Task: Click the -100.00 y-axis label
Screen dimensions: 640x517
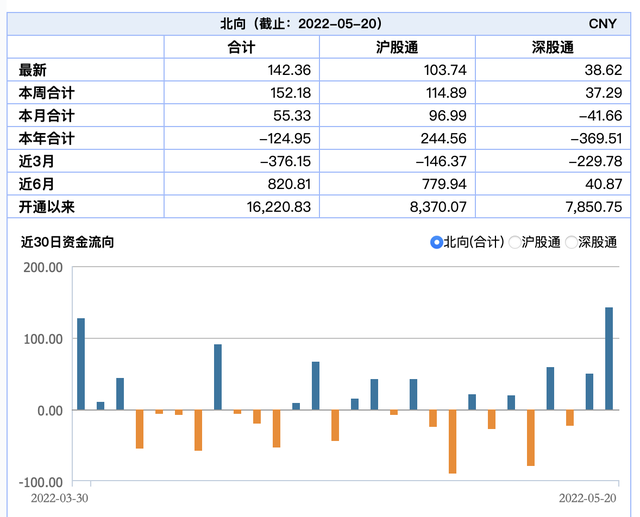Action: tap(41, 482)
